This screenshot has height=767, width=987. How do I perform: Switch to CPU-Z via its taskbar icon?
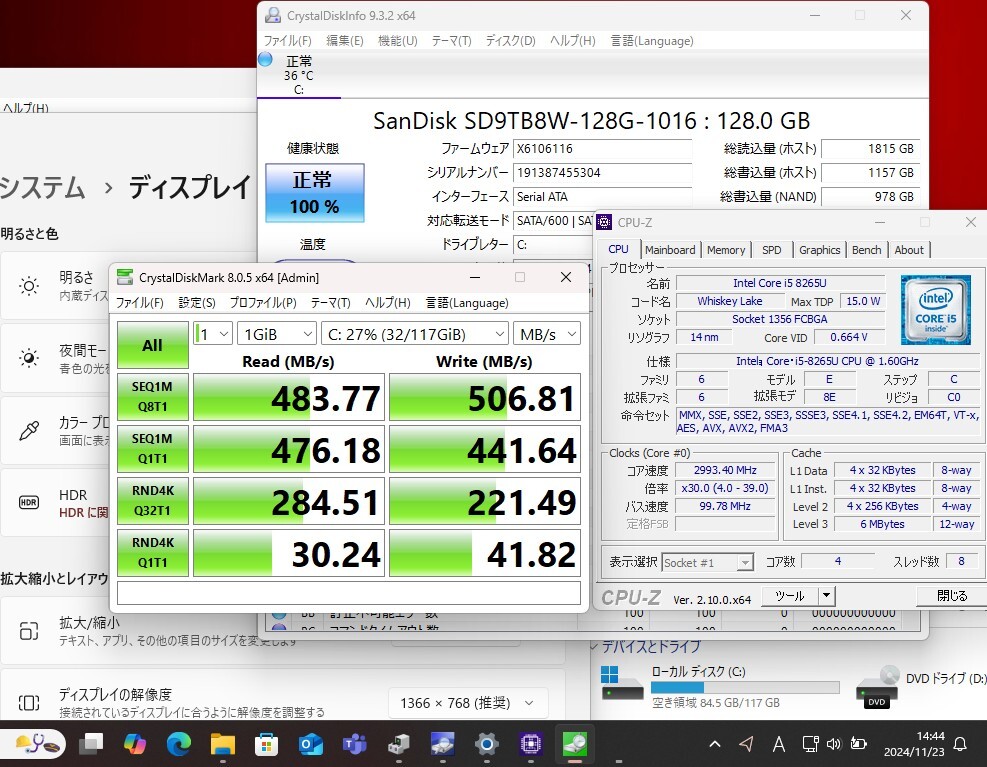[x=531, y=744]
